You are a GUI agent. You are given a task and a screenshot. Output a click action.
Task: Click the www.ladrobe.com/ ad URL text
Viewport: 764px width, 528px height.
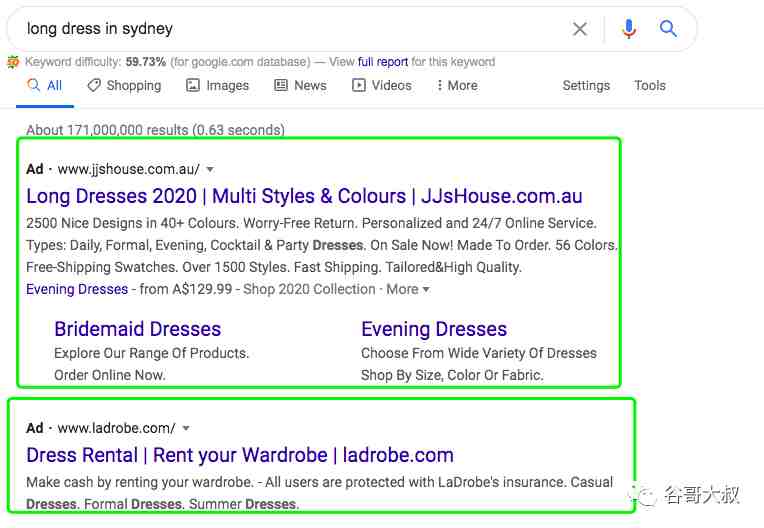click(116, 429)
